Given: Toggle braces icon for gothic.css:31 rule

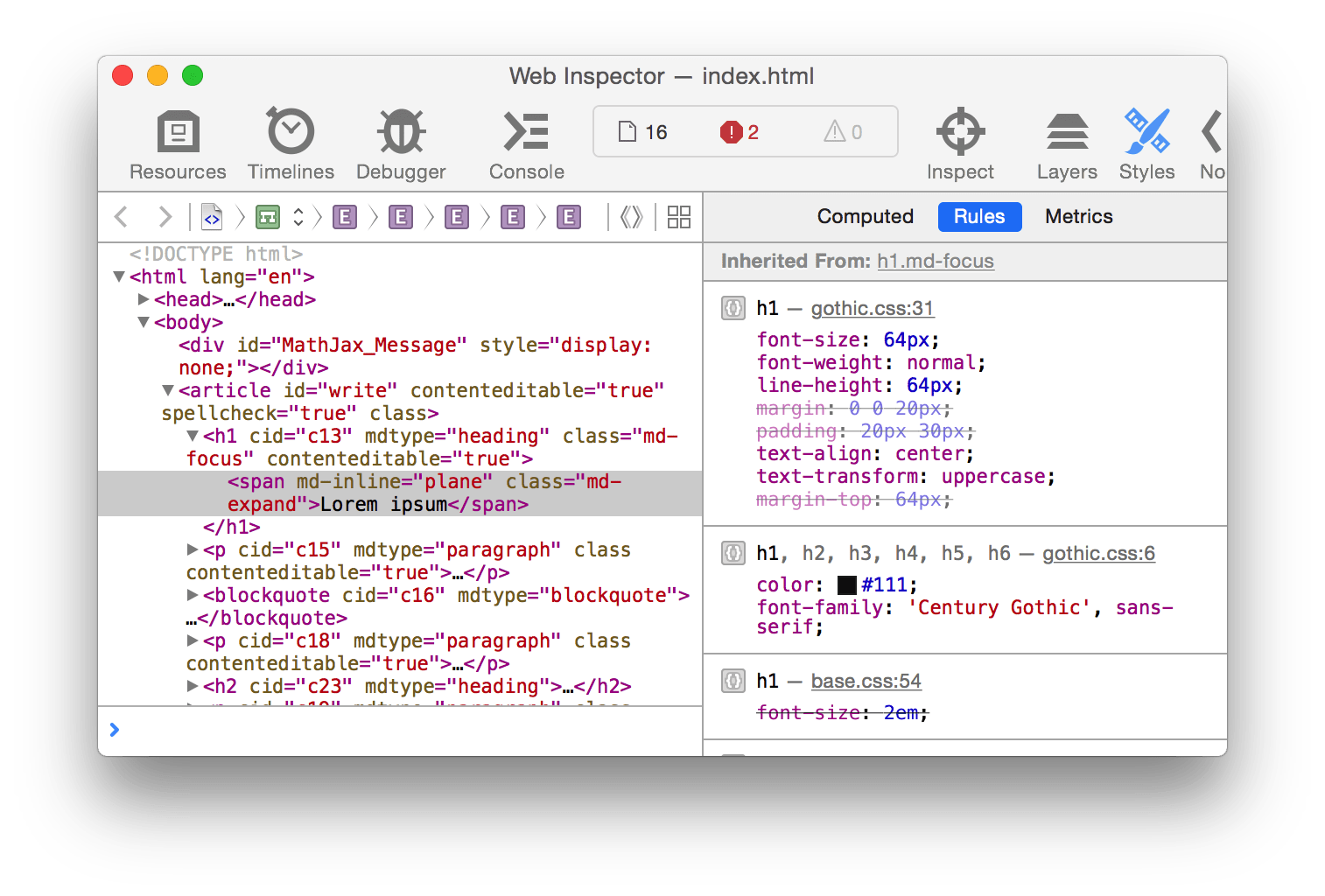Looking at the screenshot, I should (x=733, y=308).
